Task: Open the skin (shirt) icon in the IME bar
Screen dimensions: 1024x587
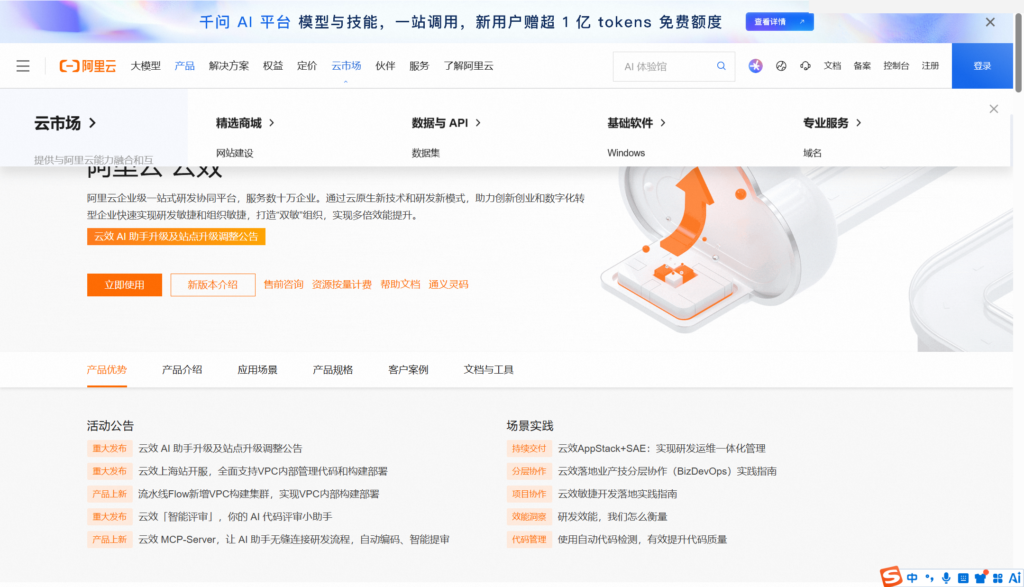Action: click(x=980, y=577)
